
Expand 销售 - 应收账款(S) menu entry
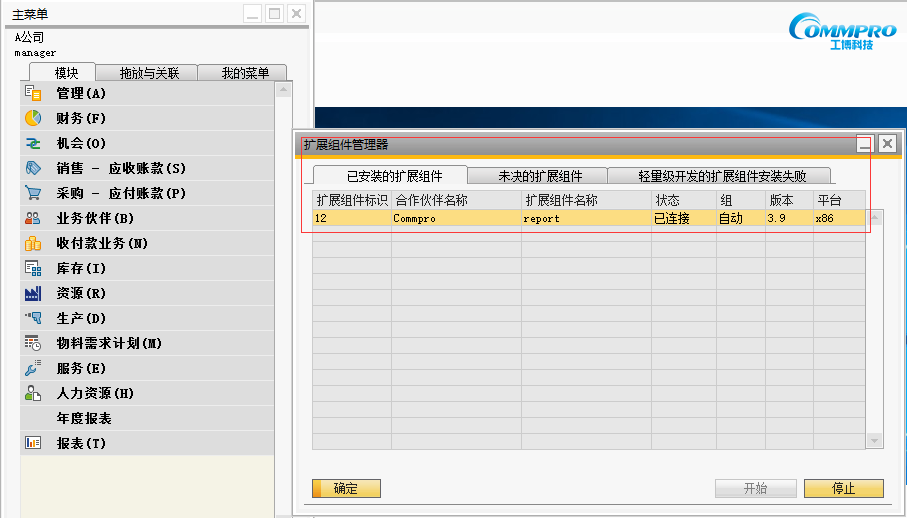click(147, 168)
